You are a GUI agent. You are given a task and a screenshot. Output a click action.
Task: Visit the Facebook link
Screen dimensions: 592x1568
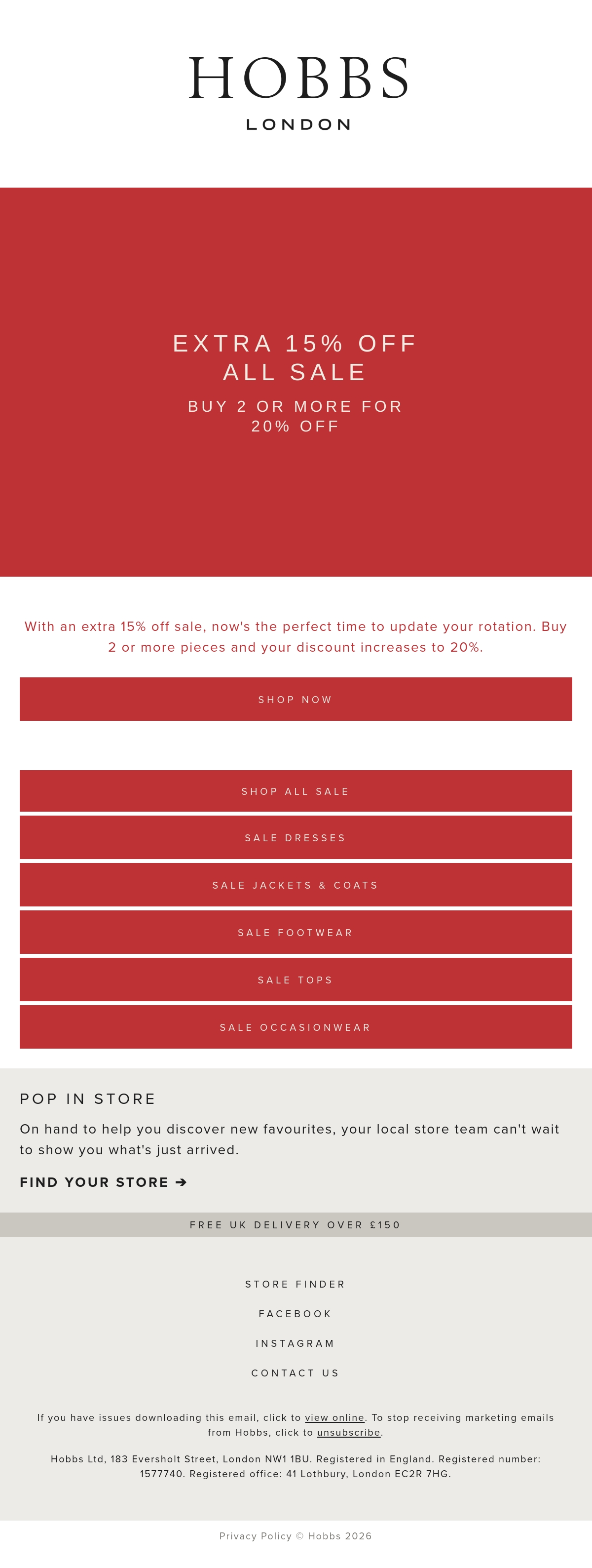pos(296,1314)
